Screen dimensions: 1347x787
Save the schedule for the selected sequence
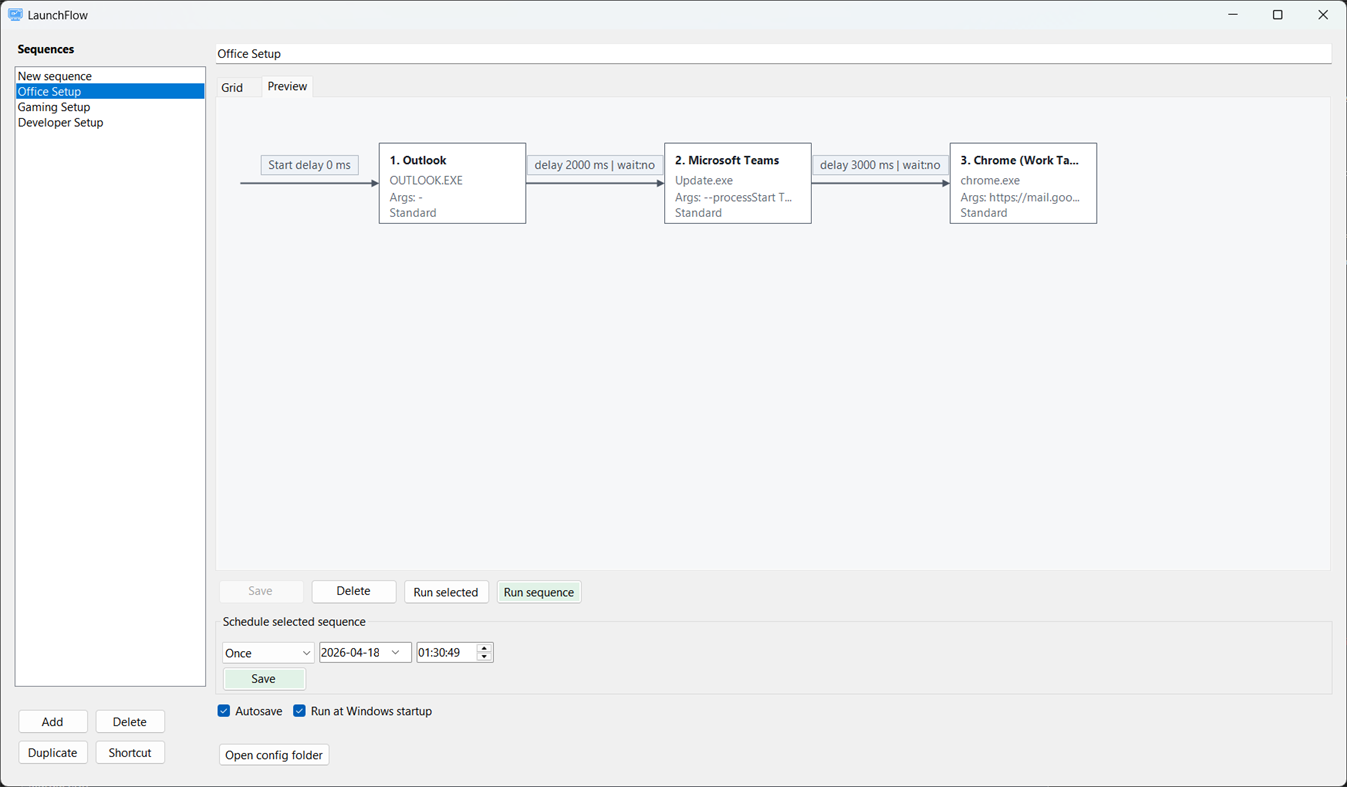click(x=264, y=679)
